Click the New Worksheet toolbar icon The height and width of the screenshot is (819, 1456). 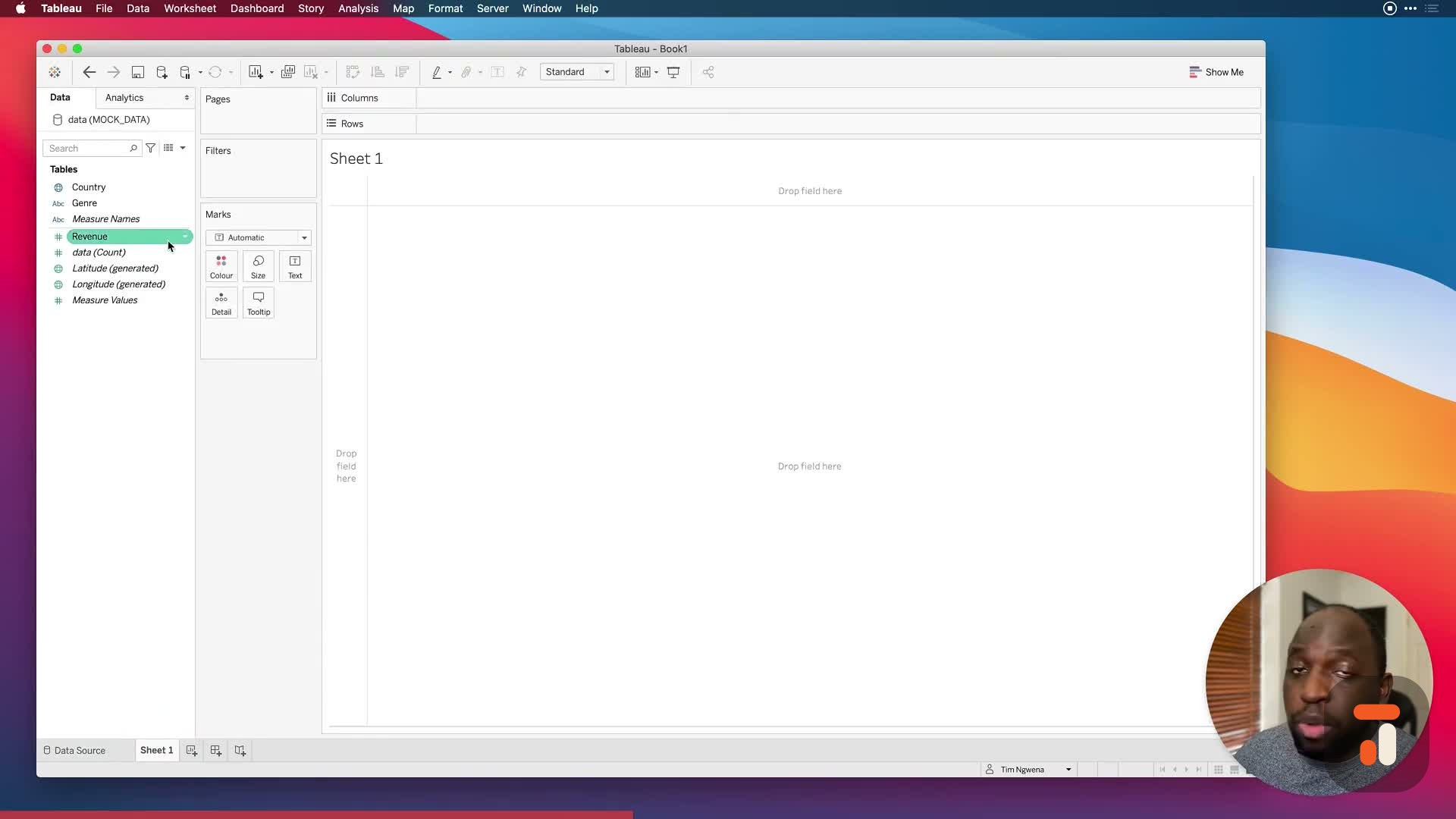(x=256, y=72)
